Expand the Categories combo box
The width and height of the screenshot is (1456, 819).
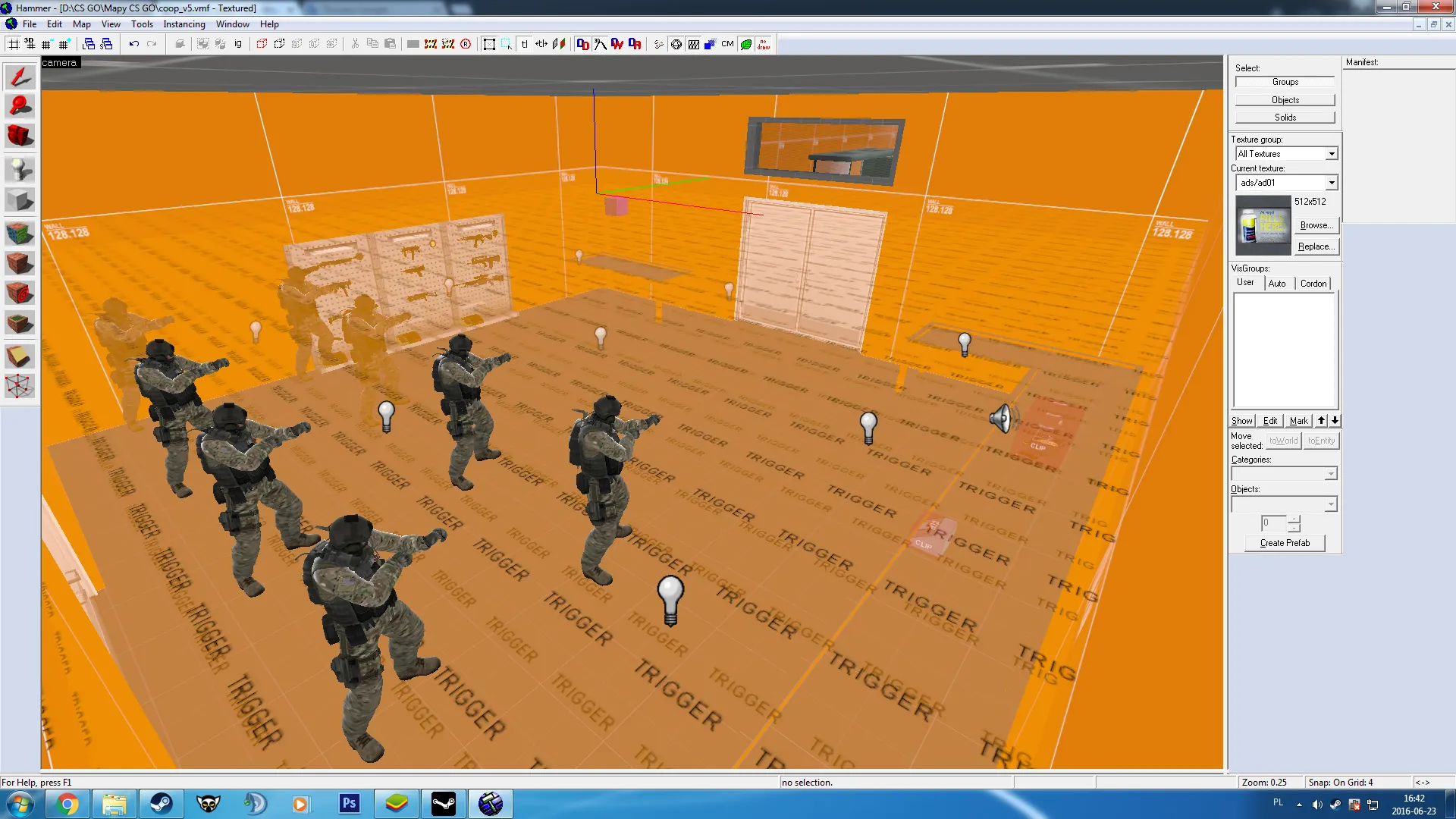(x=1285, y=474)
